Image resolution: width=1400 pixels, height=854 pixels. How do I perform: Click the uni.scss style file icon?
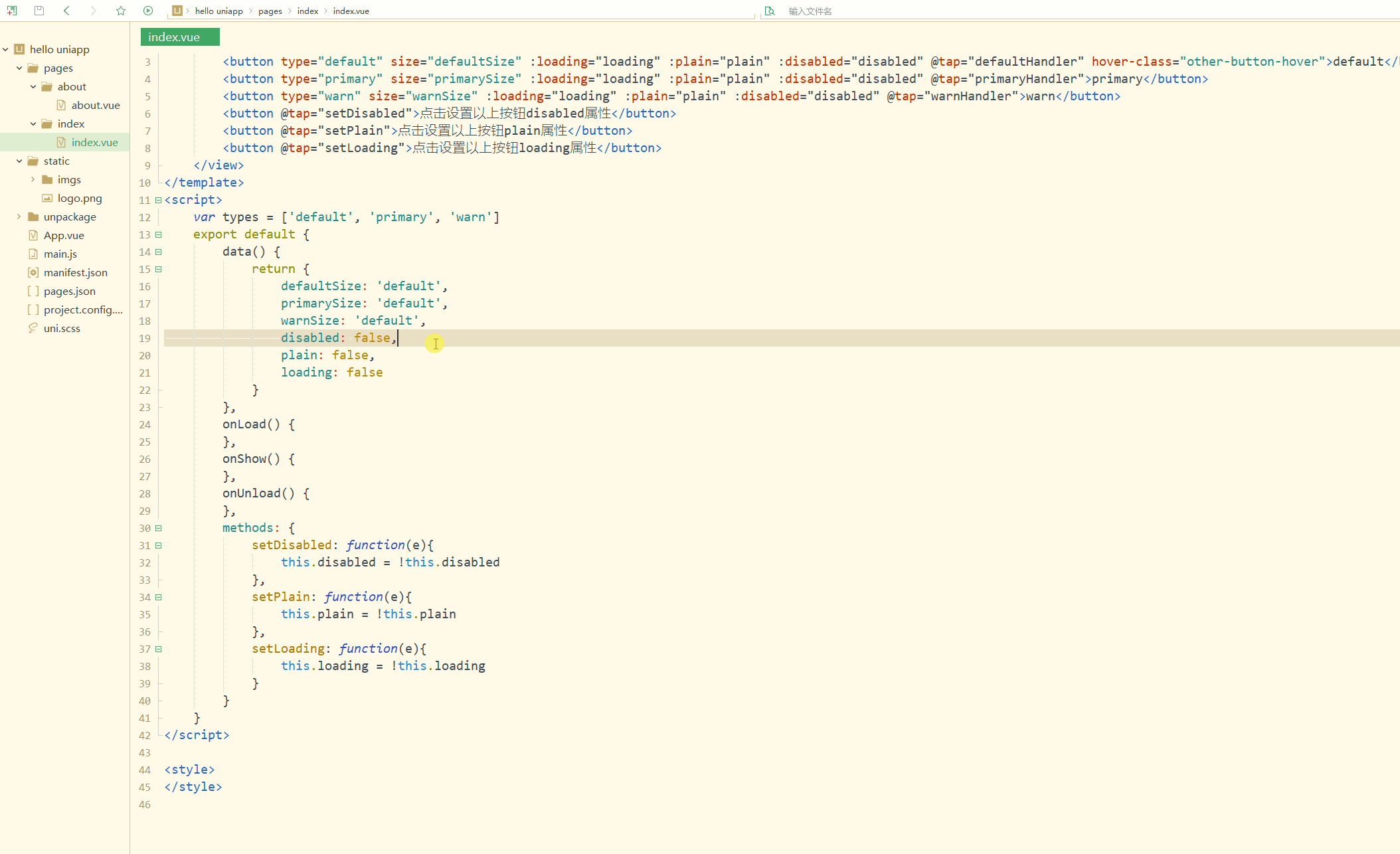tap(33, 328)
